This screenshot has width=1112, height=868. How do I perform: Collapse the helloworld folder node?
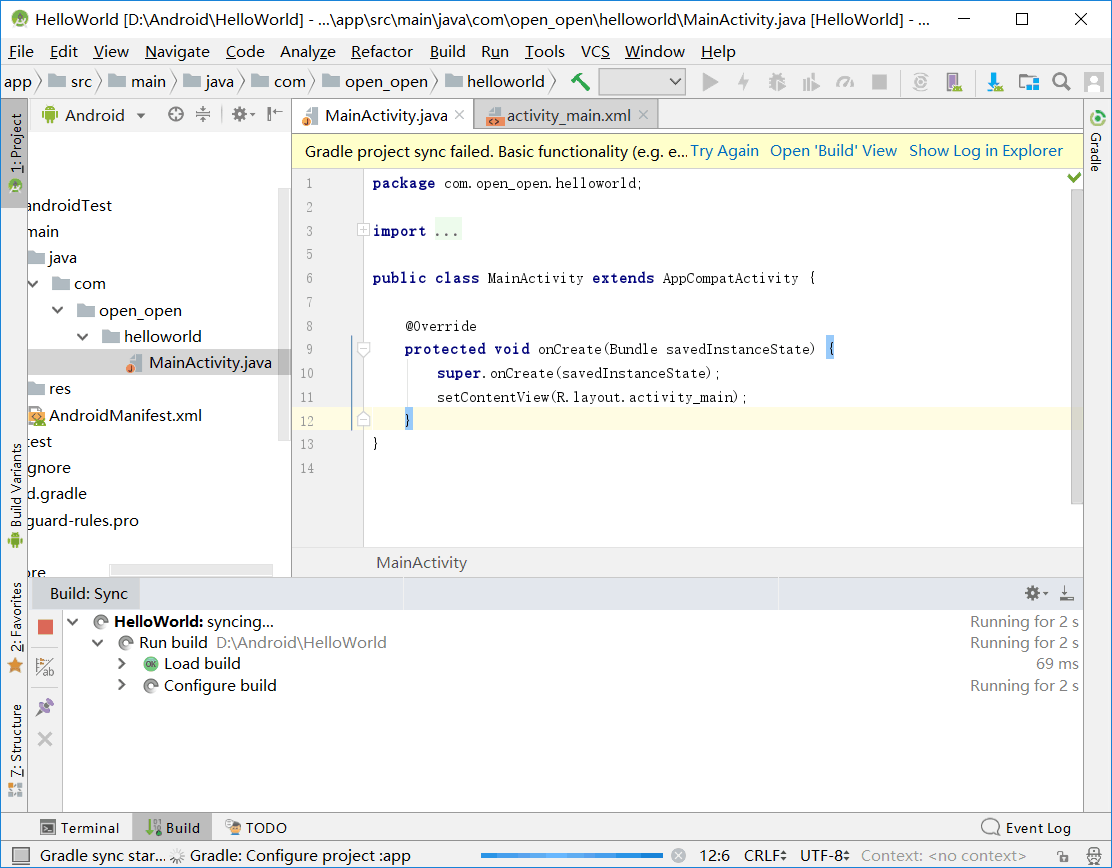click(x=83, y=336)
